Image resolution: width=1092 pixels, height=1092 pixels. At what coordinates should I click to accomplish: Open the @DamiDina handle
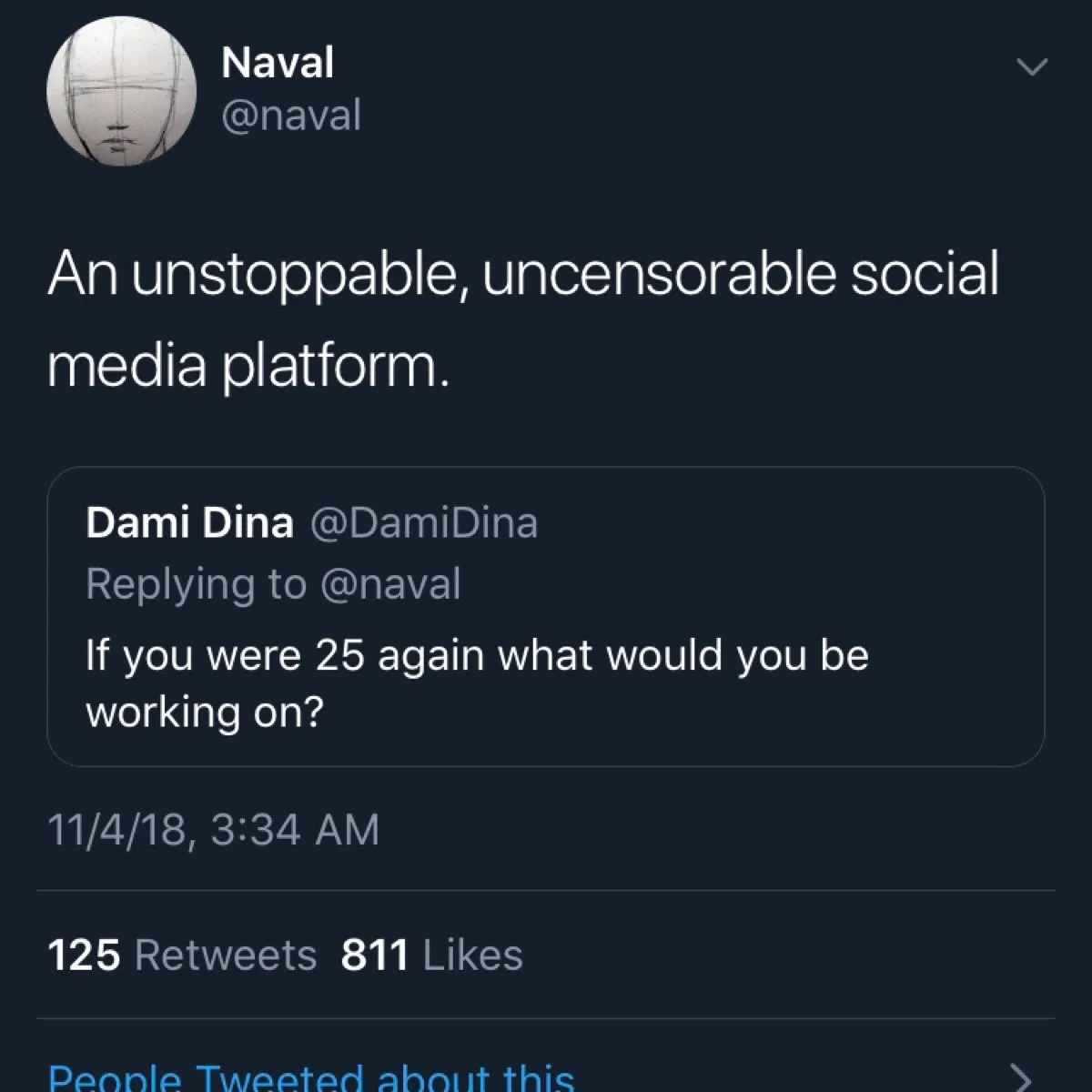click(x=425, y=522)
